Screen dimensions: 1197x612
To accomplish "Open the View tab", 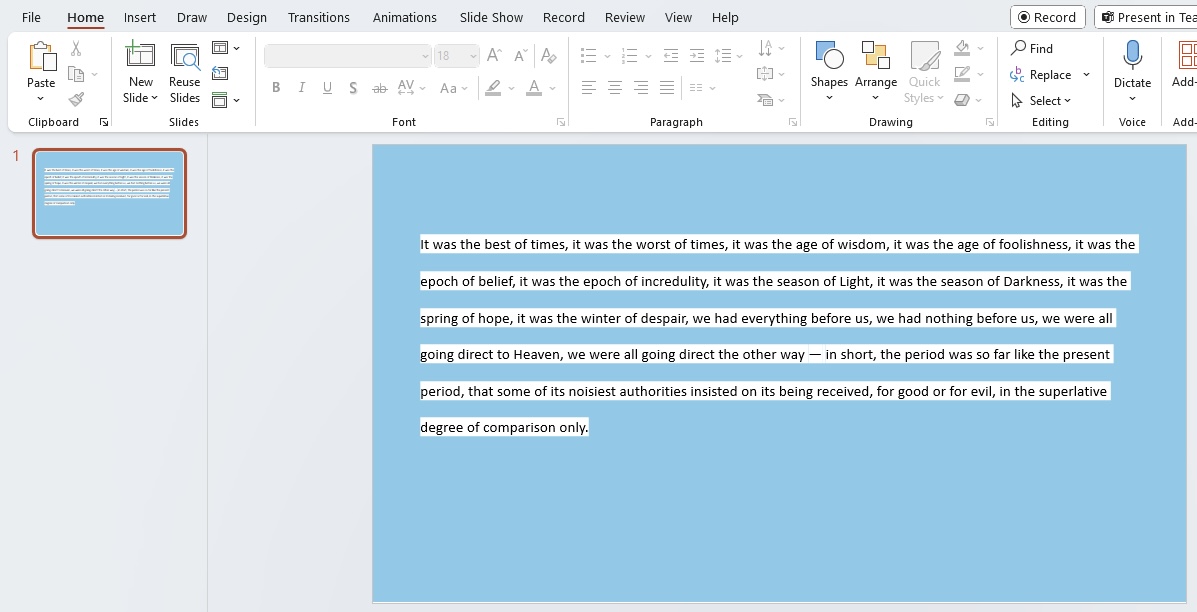I will [678, 17].
